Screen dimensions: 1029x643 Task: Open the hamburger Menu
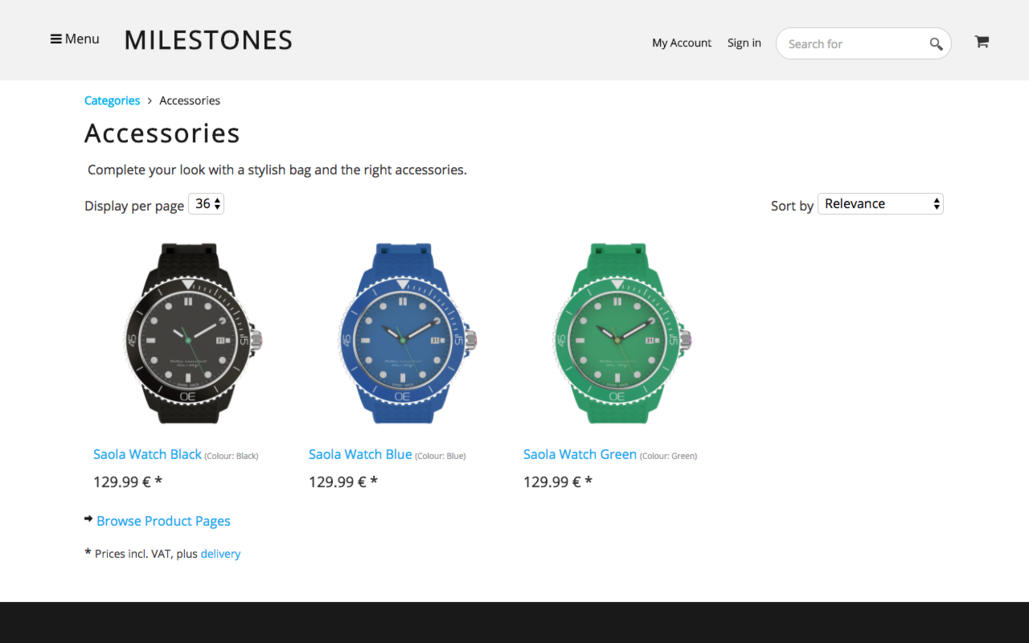pos(75,39)
